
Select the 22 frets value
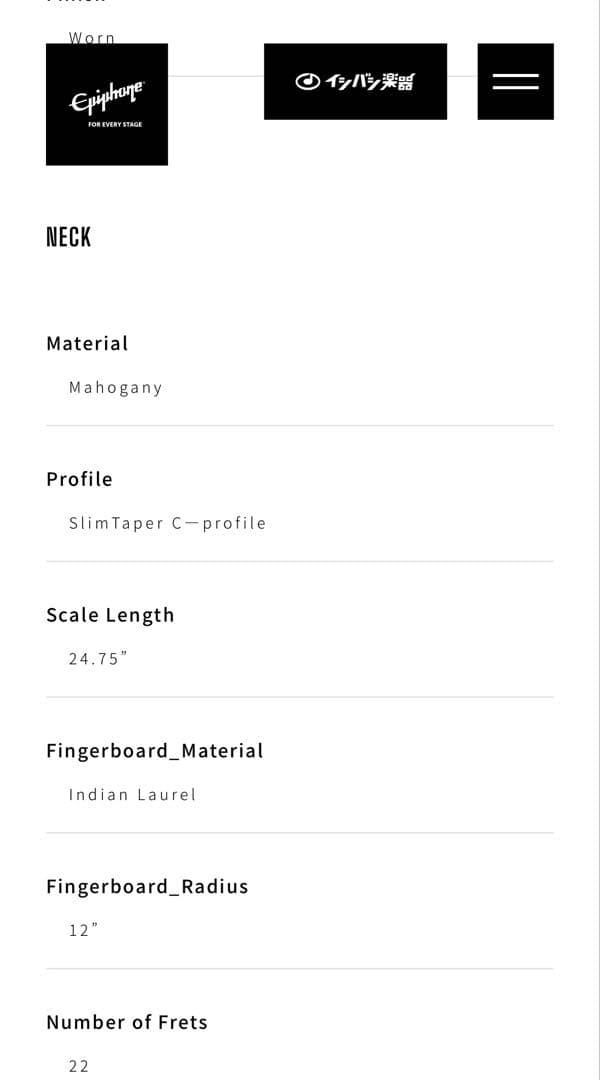[x=79, y=1066]
